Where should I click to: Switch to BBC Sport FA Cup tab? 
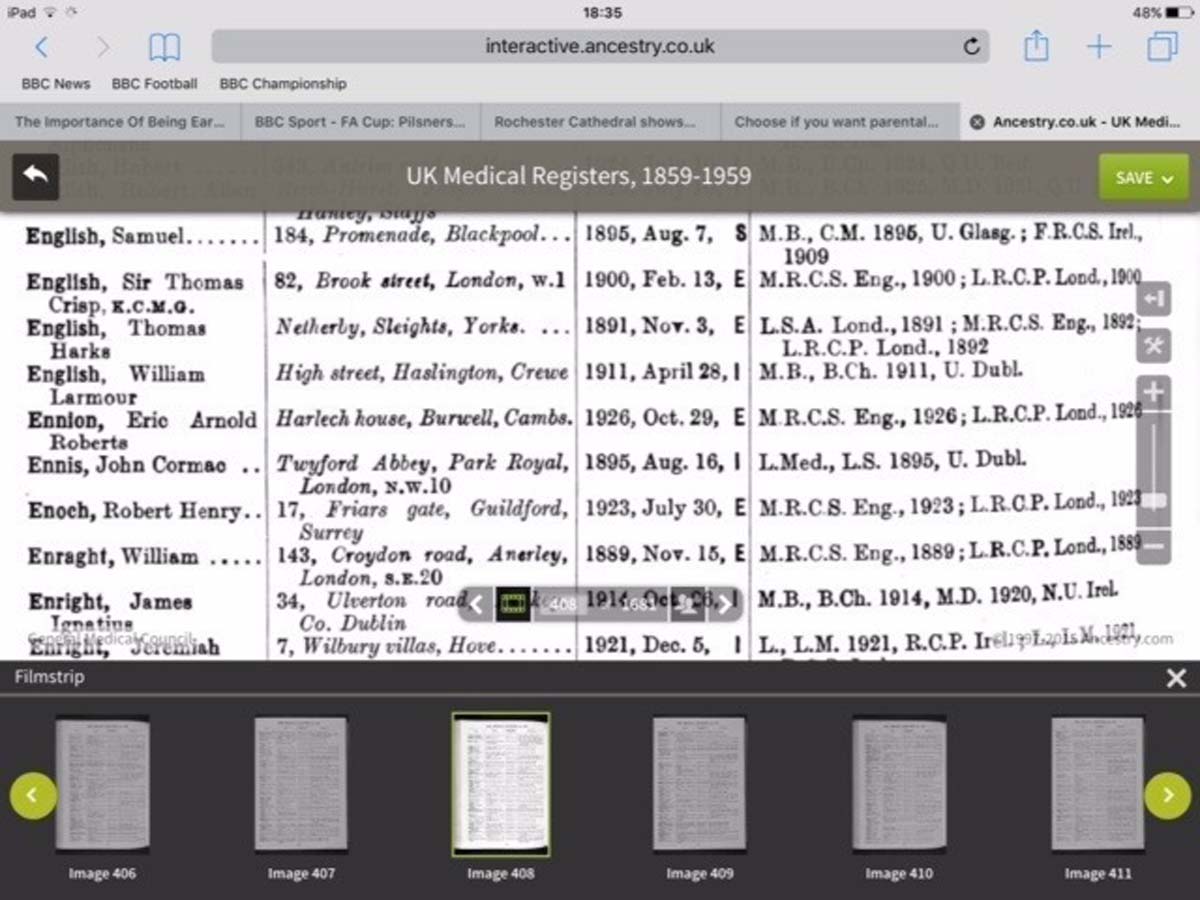(x=360, y=122)
